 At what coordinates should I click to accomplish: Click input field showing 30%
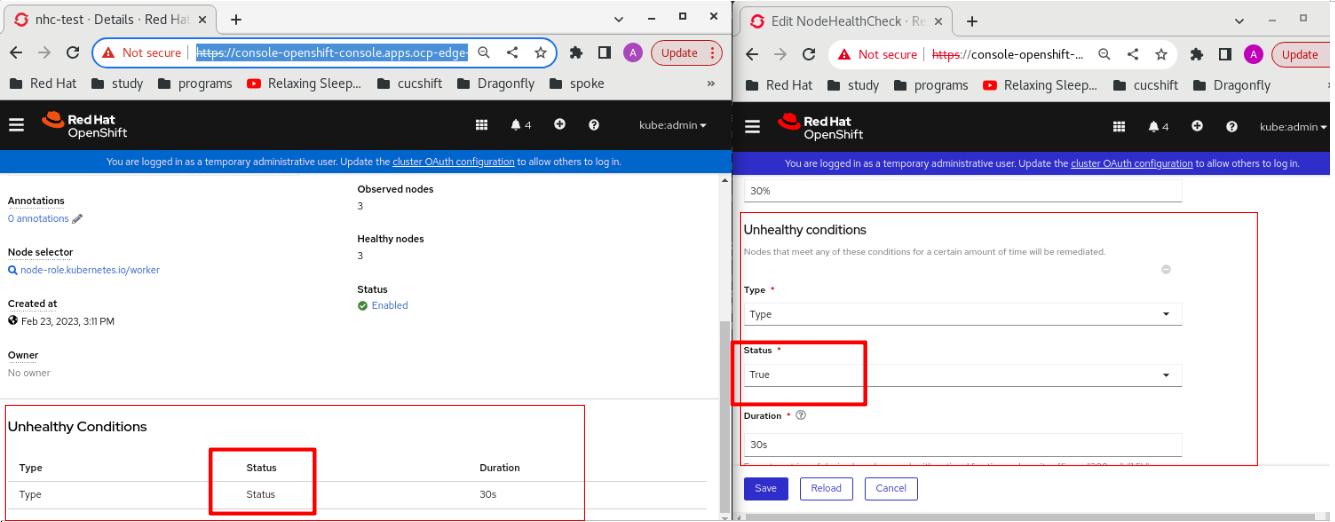(963, 190)
